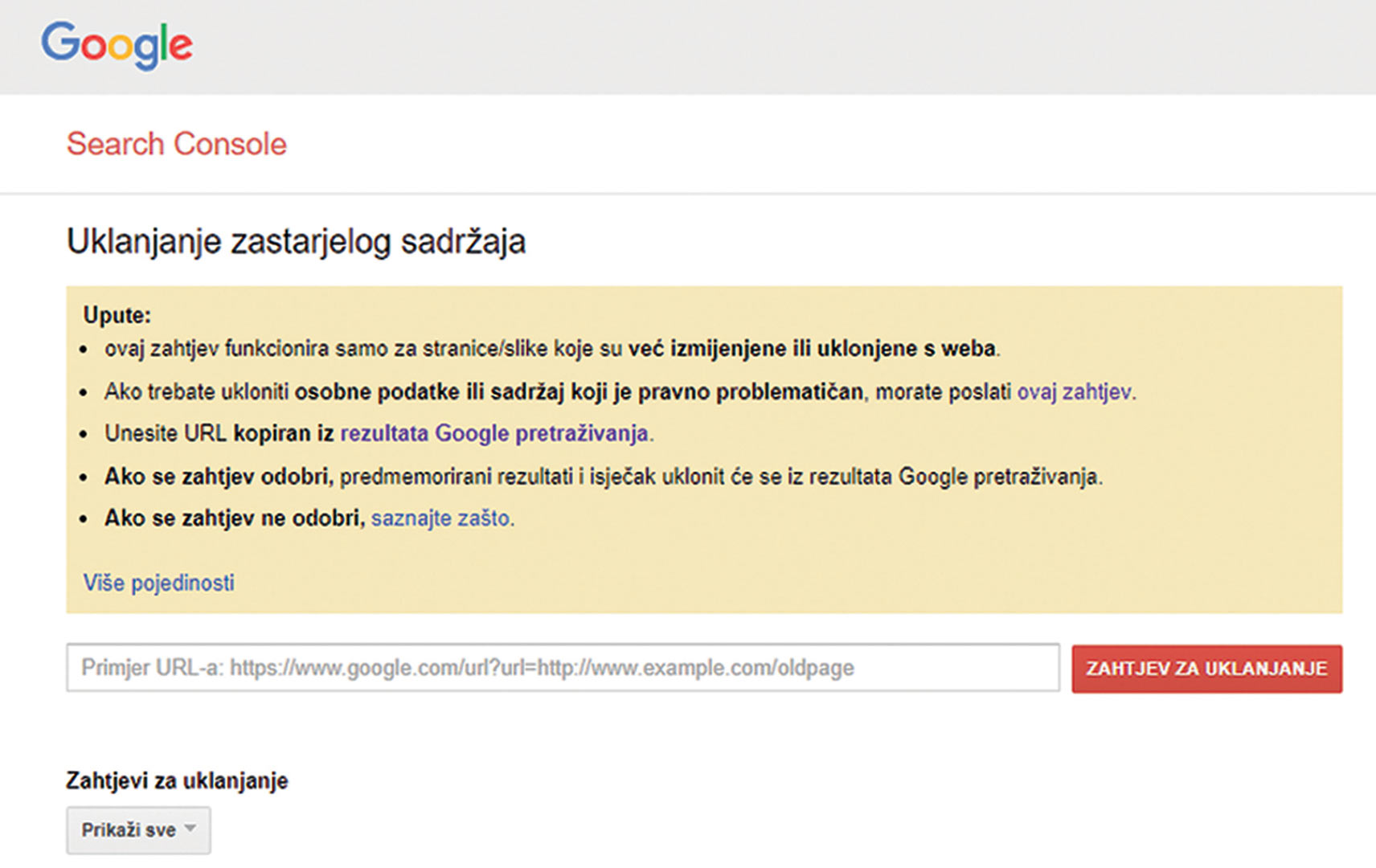Image resolution: width=1376 pixels, height=868 pixels.
Task: Click text "osobne podatke ili sadržaj koji je pravno problematičan"
Action: coord(579,392)
